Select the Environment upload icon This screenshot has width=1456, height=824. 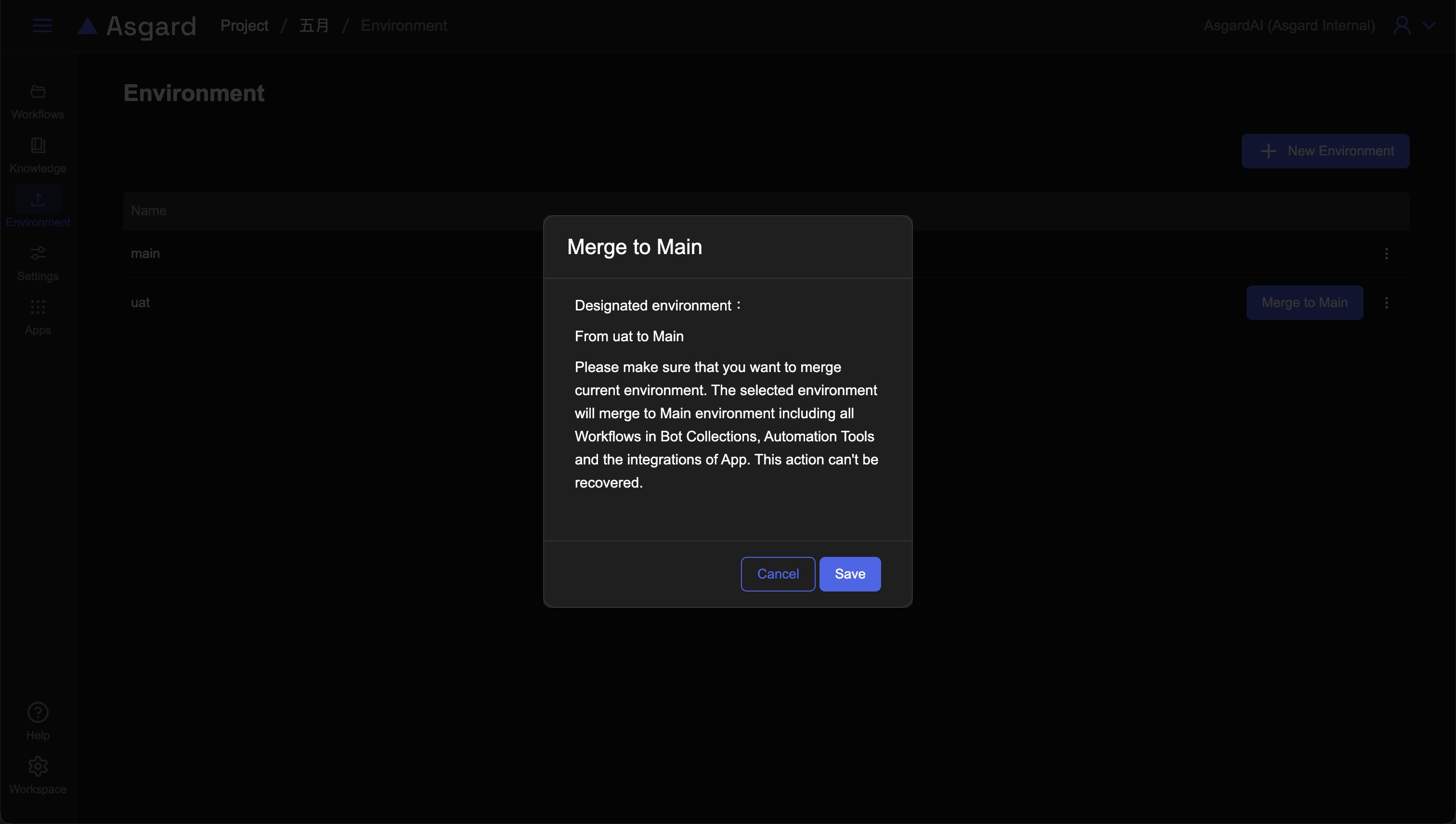pyautogui.click(x=38, y=199)
